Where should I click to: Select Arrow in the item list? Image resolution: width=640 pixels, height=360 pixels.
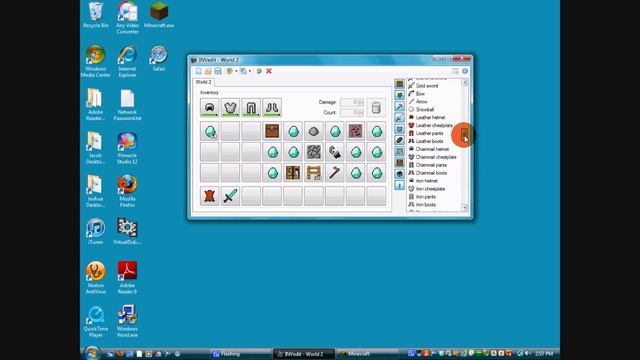(418, 102)
